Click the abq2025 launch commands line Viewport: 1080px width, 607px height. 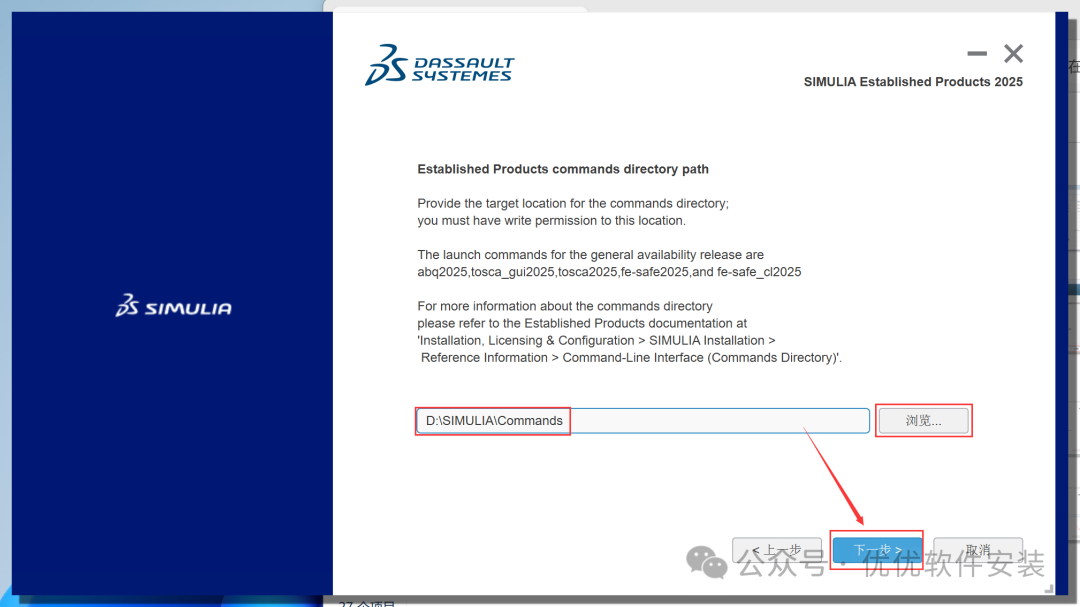tap(609, 271)
